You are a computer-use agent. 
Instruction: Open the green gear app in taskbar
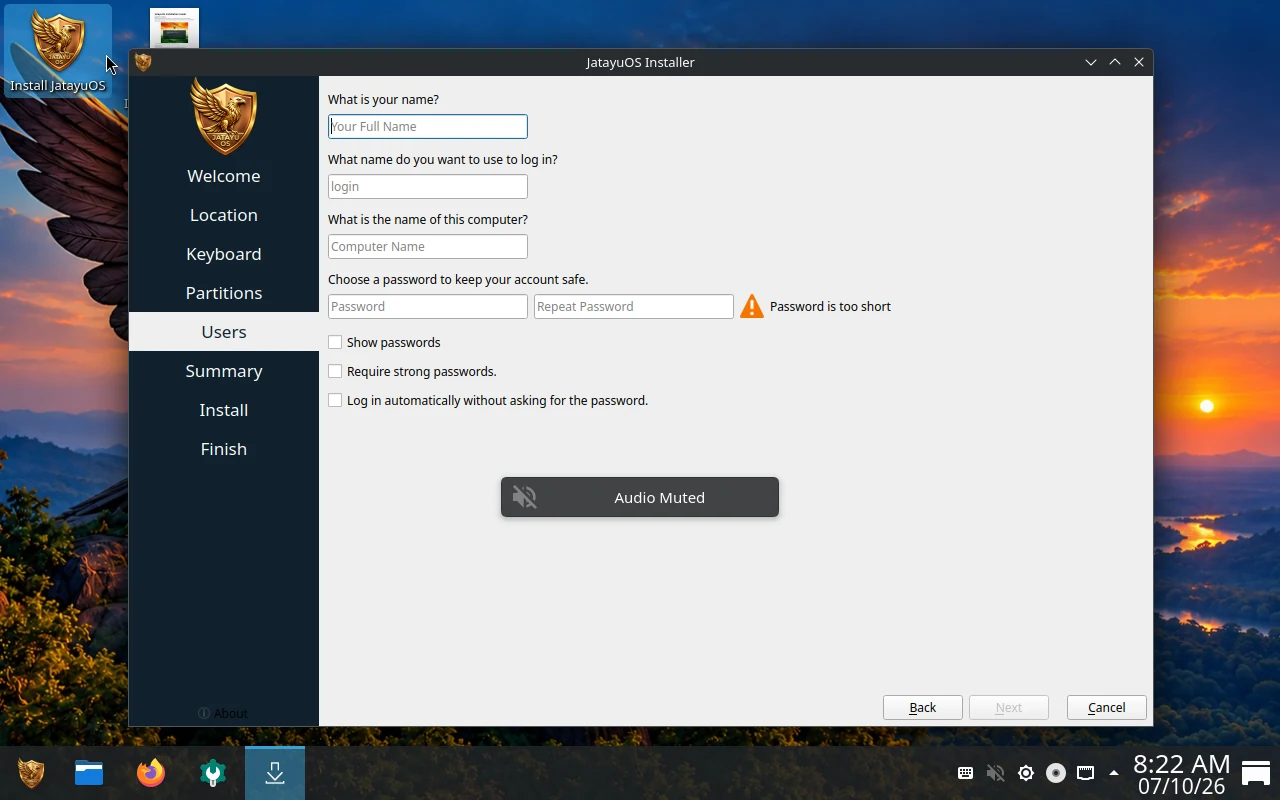coord(213,773)
